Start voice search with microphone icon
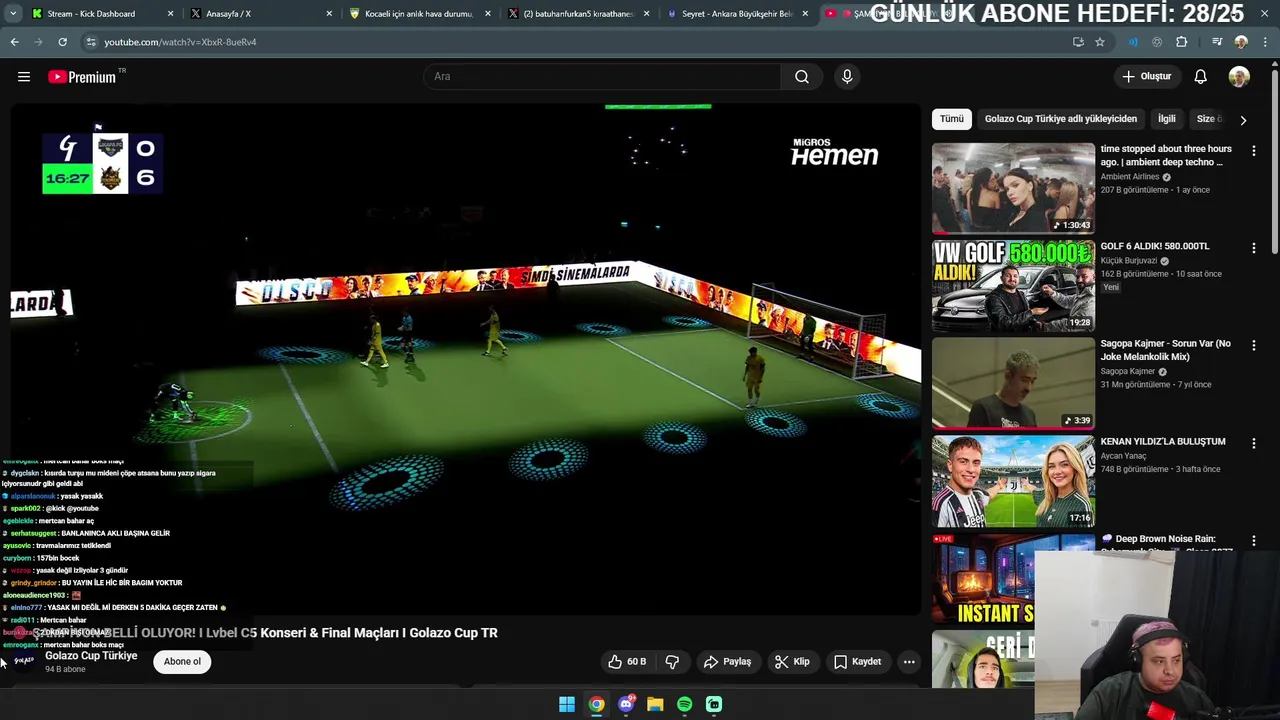 (847, 77)
